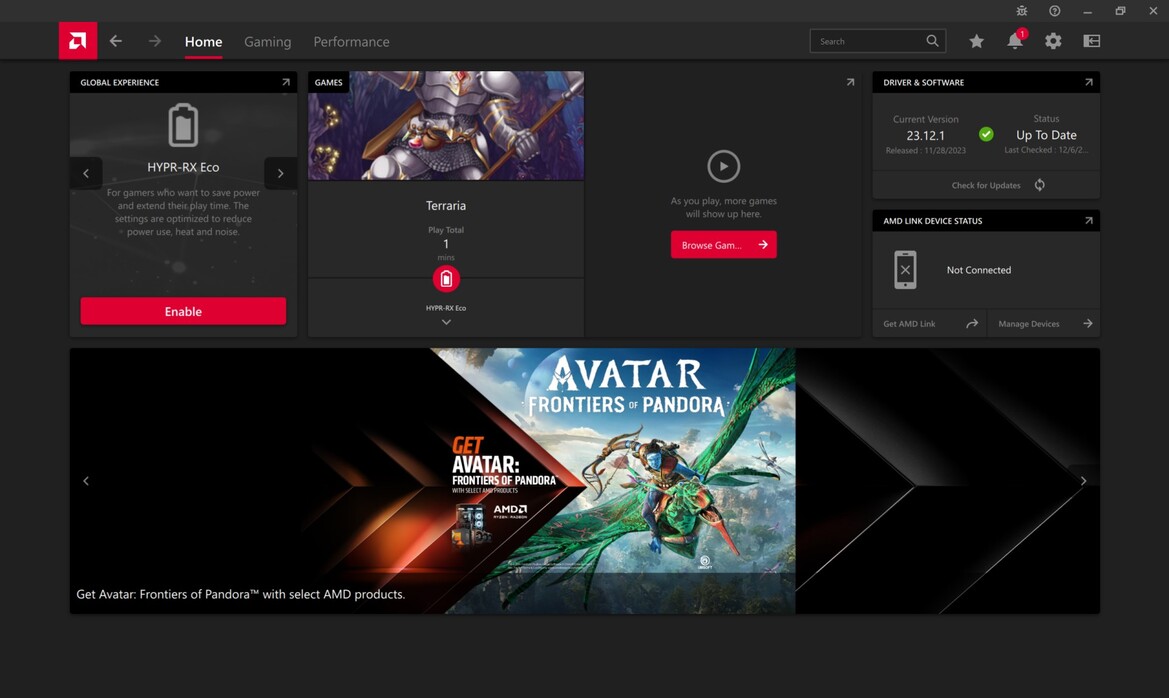Click the search magnifier icon
Viewport: 1169px width, 698px height.
932,41
